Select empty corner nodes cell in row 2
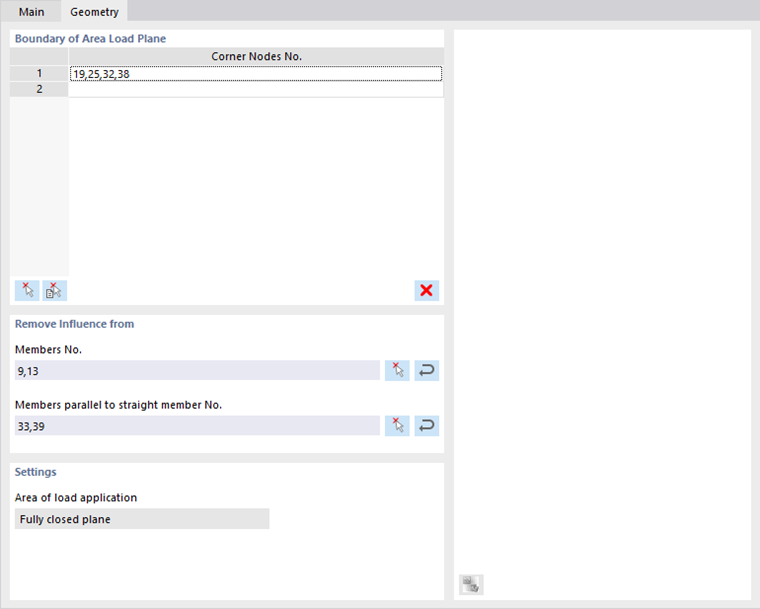 (x=256, y=89)
